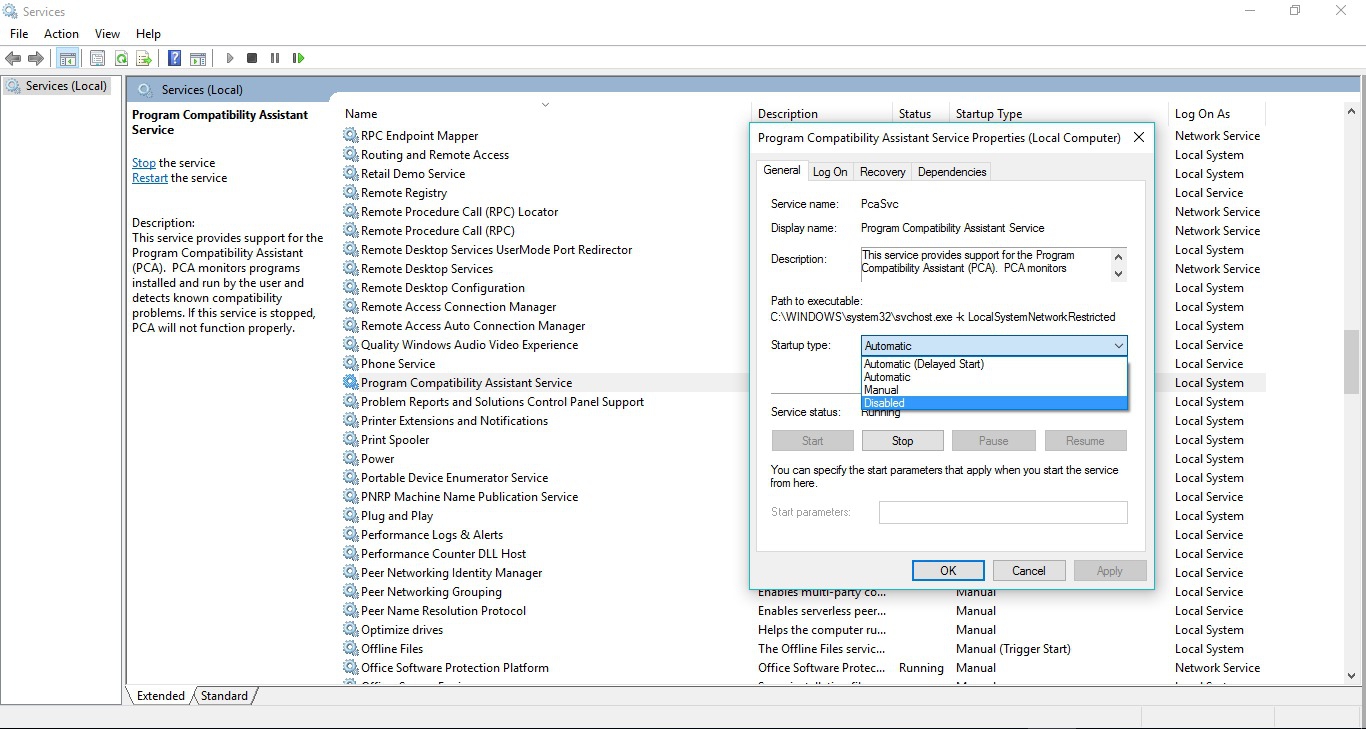Choose the plain Automatic option in the open list
This screenshot has width=1366, height=729.
tap(994, 377)
